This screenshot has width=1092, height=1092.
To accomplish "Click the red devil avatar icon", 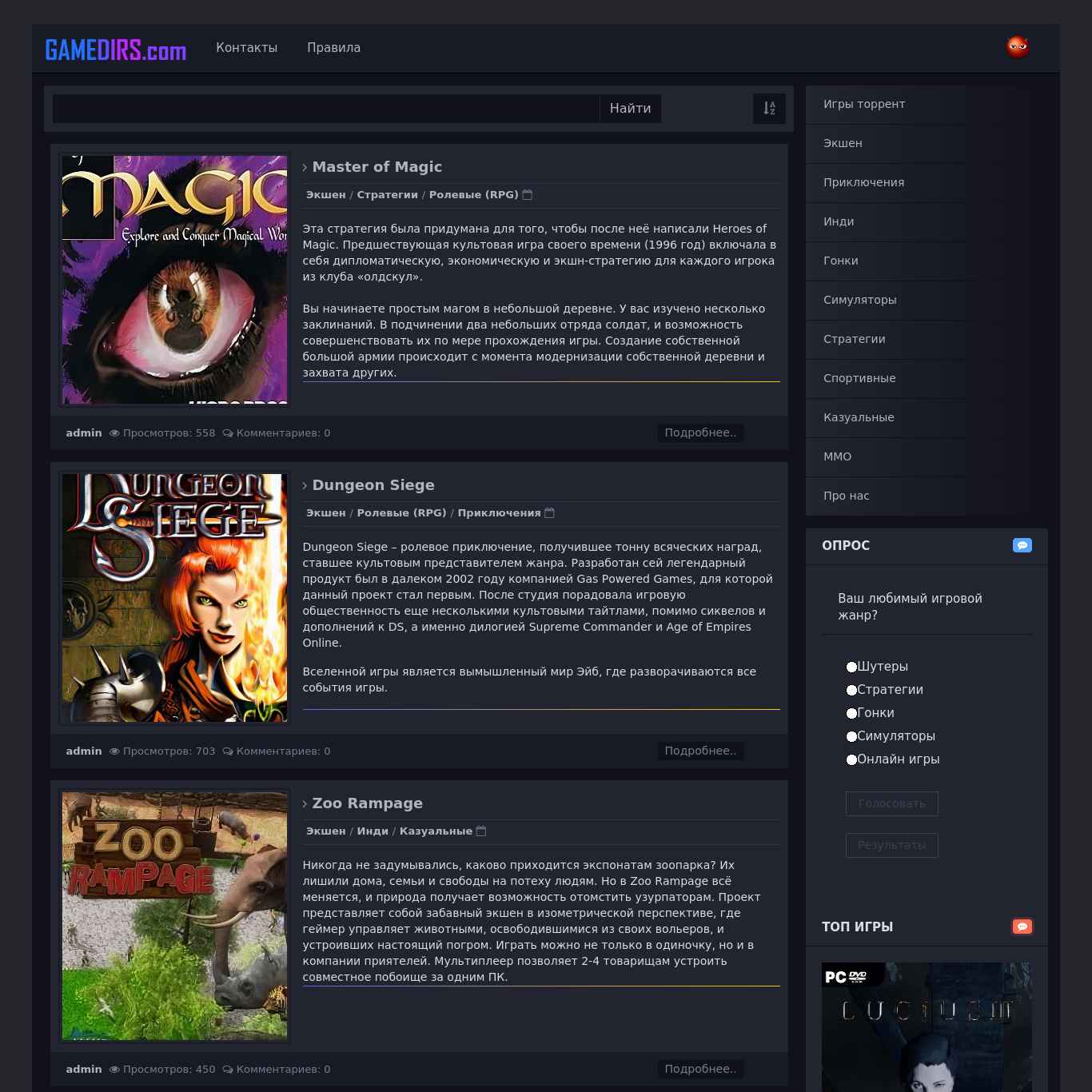I will [1018, 47].
